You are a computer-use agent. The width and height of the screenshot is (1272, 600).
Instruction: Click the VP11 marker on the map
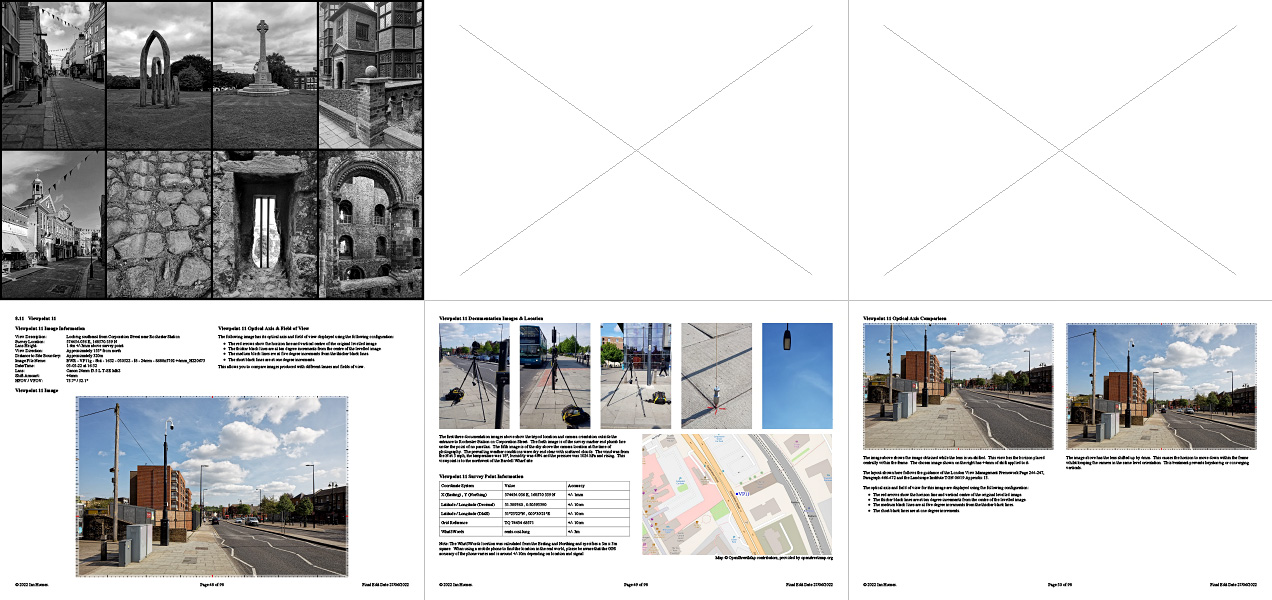click(741, 494)
